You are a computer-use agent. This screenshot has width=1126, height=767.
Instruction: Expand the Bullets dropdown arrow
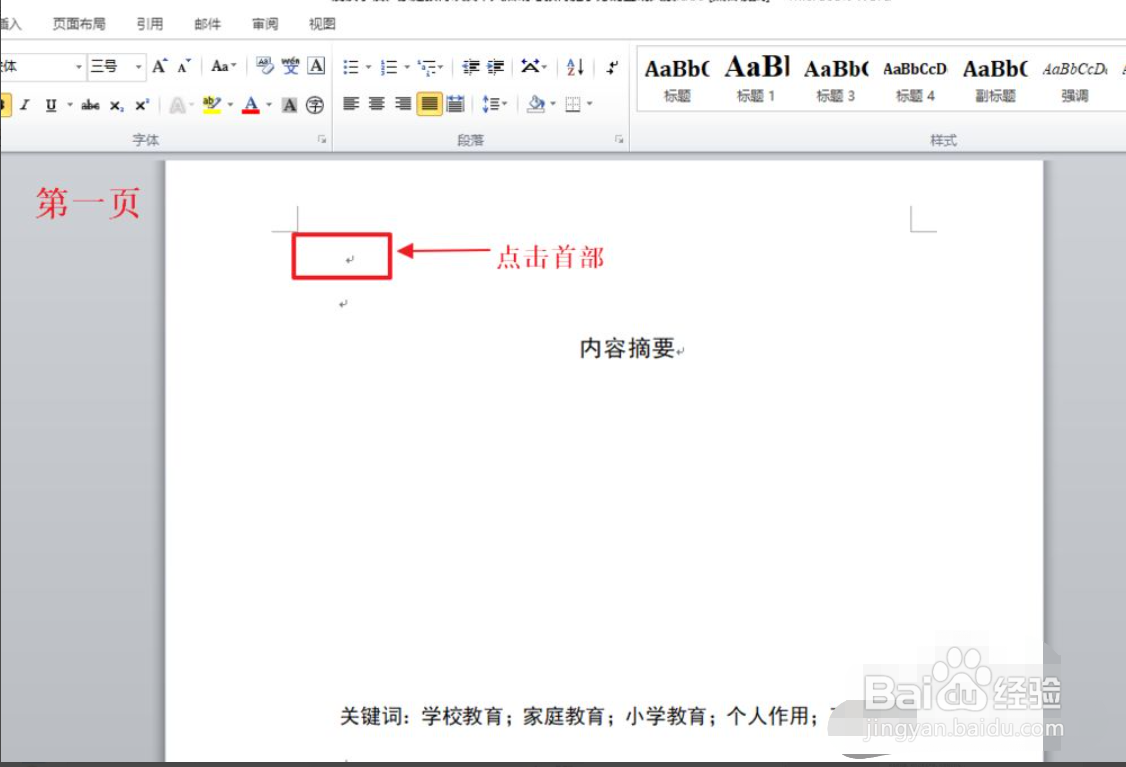pos(368,67)
